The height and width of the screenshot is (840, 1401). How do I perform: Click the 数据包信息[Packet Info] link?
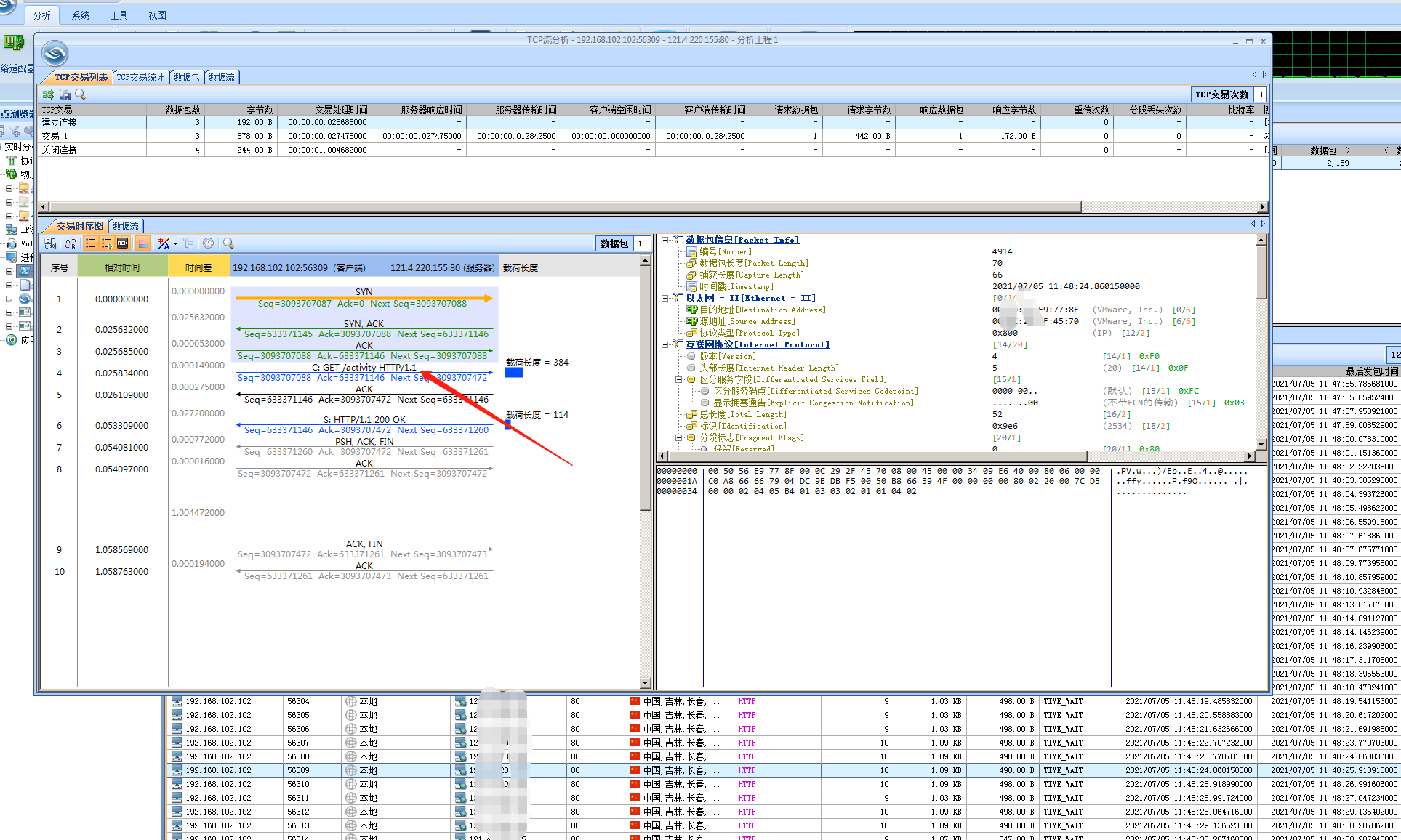coord(742,240)
